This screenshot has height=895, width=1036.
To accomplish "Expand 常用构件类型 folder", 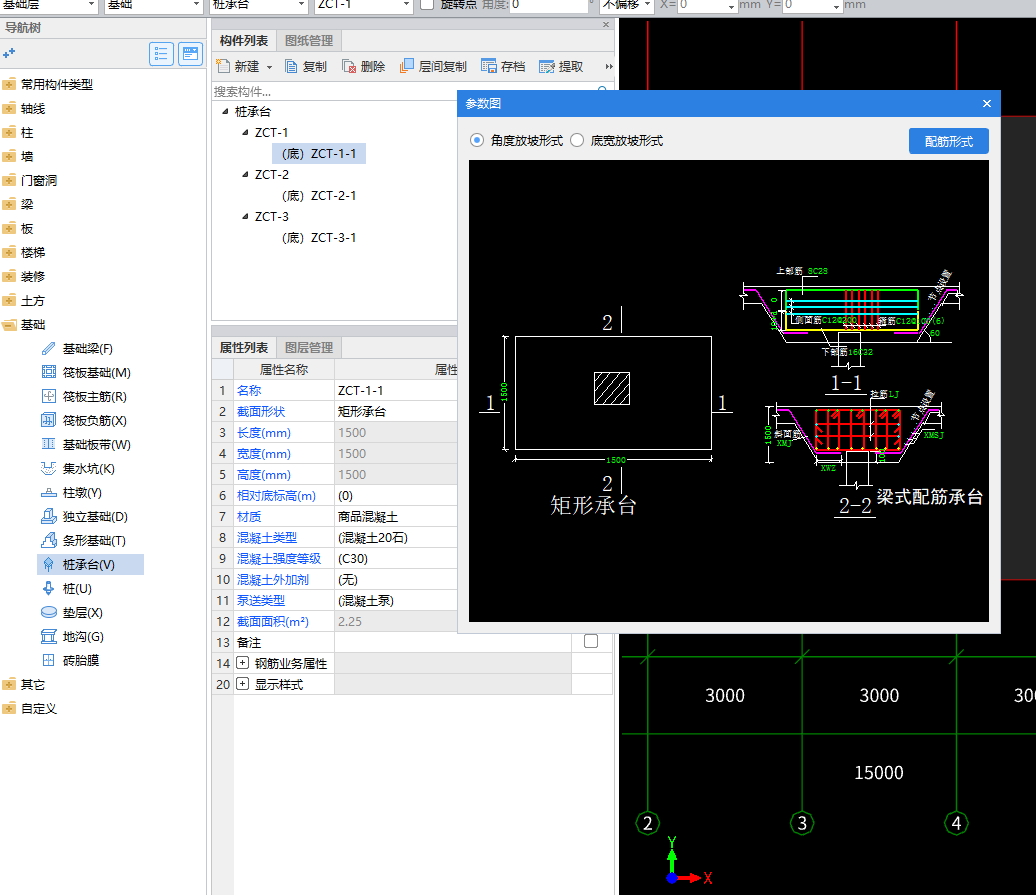I will coord(9,84).
